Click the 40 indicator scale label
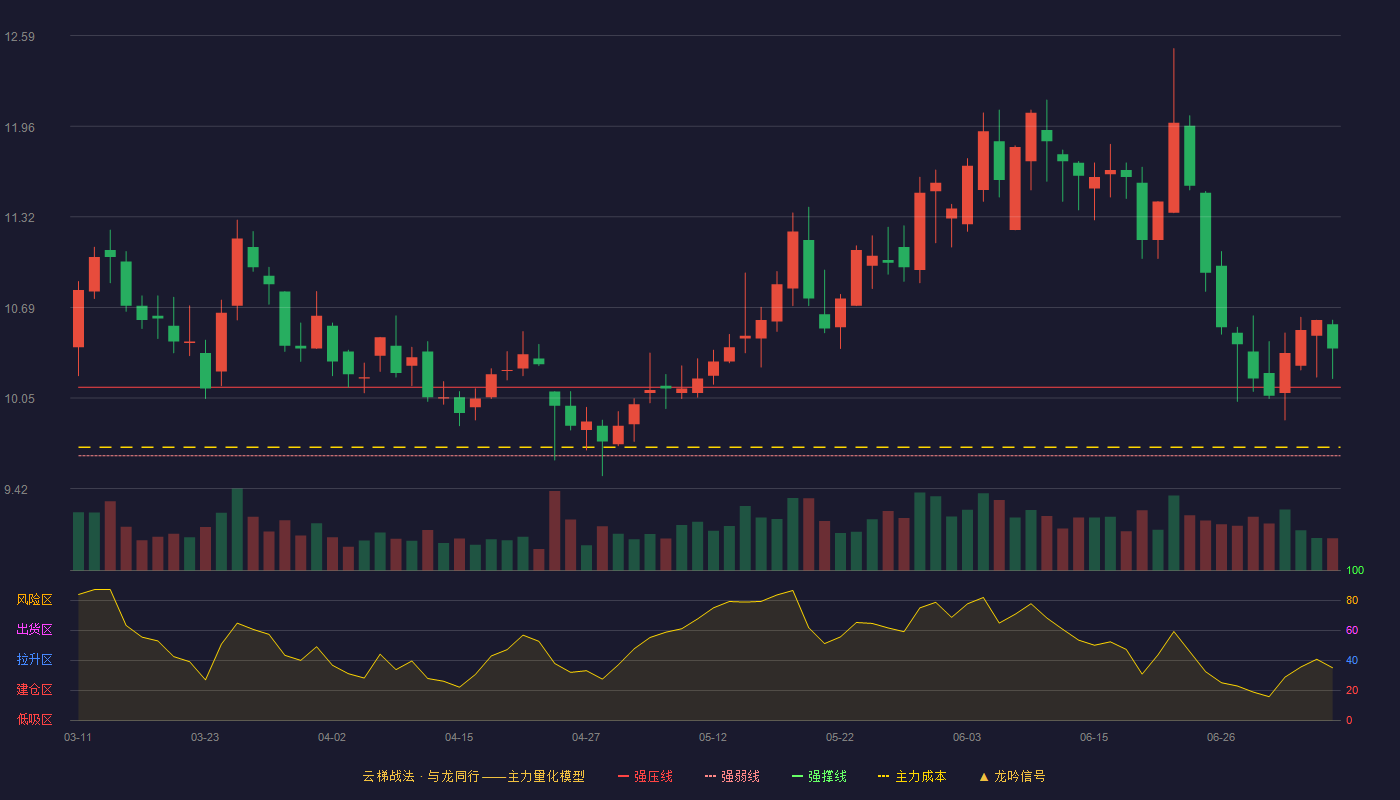Screen dimensions: 1400x800 click(1352, 661)
